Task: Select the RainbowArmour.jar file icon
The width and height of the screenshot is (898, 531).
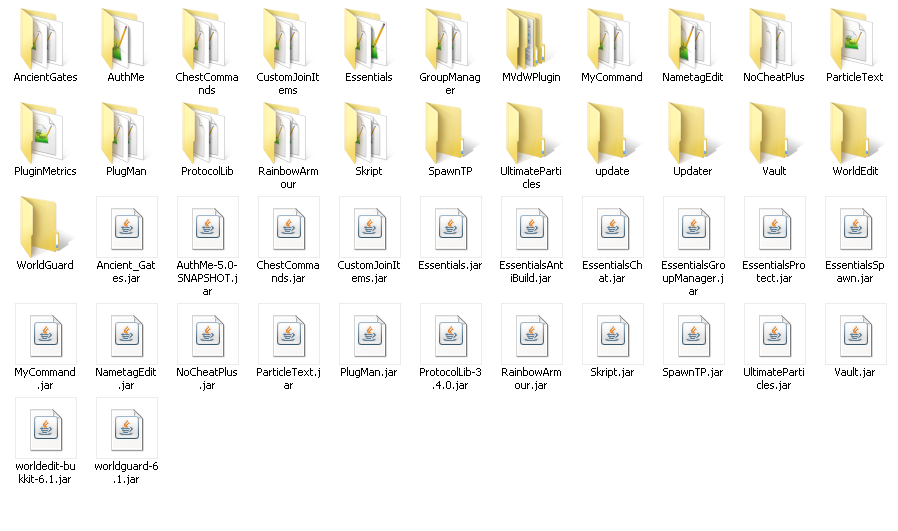Action: click(x=531, y=335)
